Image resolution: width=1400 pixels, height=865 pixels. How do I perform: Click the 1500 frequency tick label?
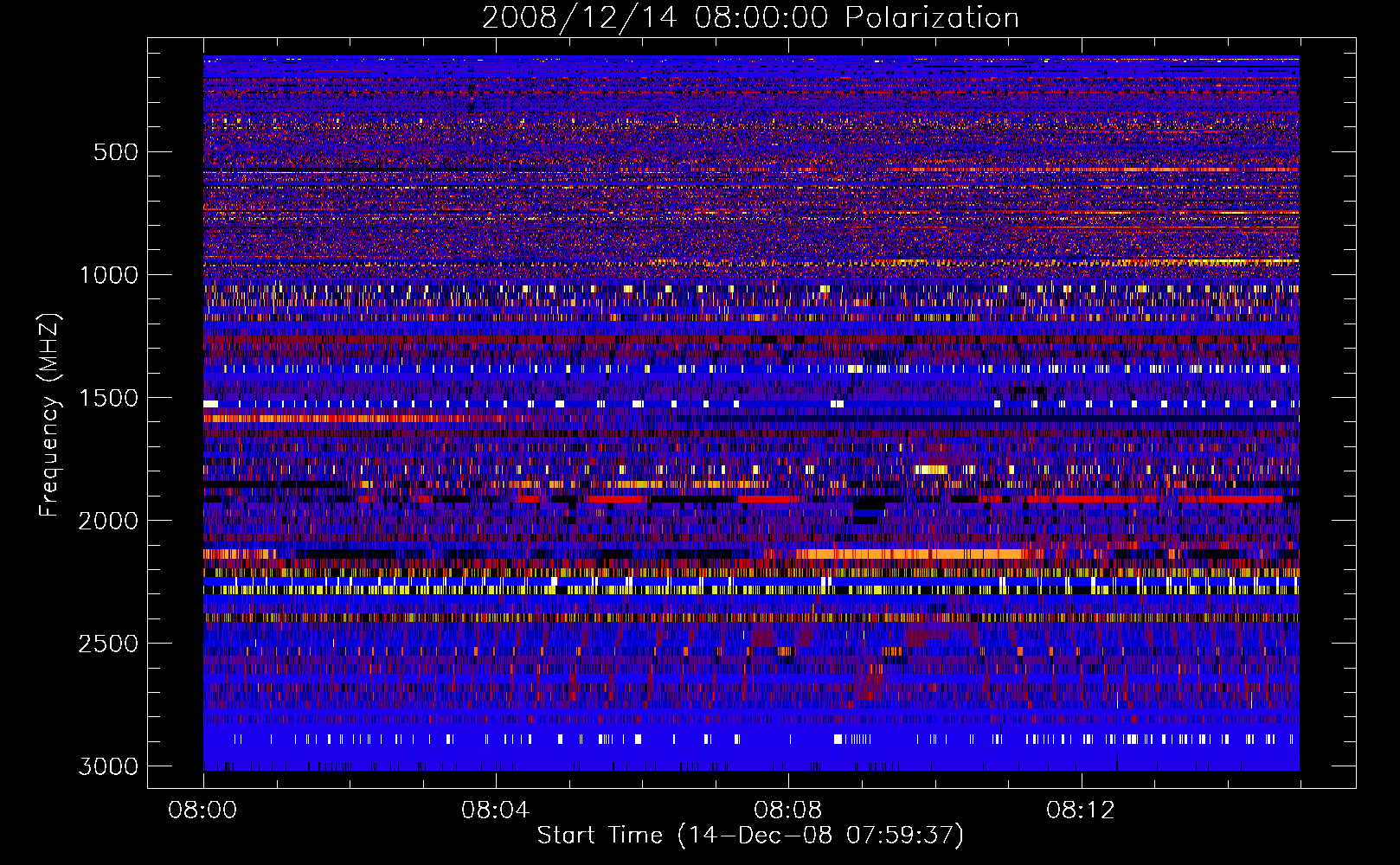click(x=109, y=398)
